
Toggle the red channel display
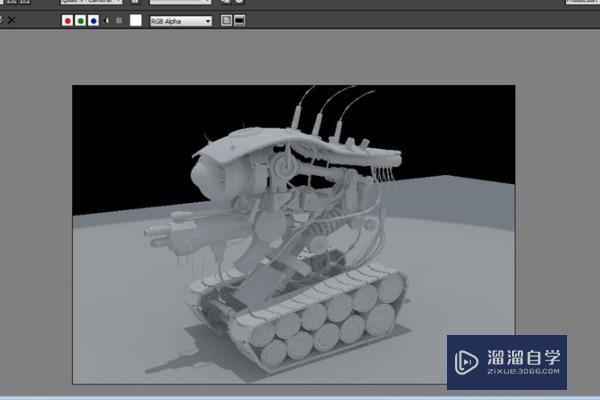[x=67, y=21]
